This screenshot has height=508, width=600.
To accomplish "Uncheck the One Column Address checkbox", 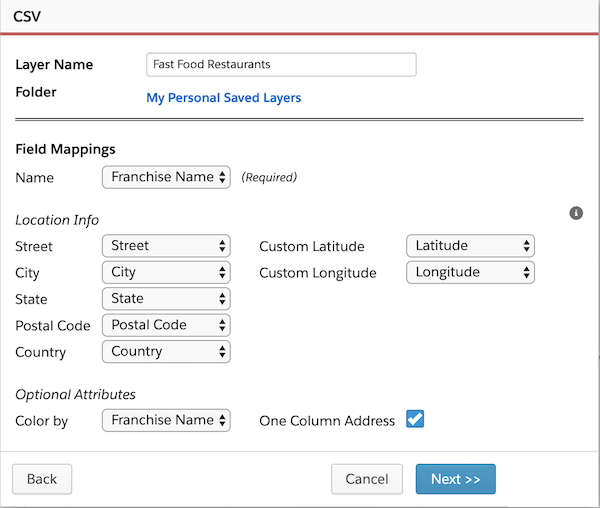I will tap(415, 419).
